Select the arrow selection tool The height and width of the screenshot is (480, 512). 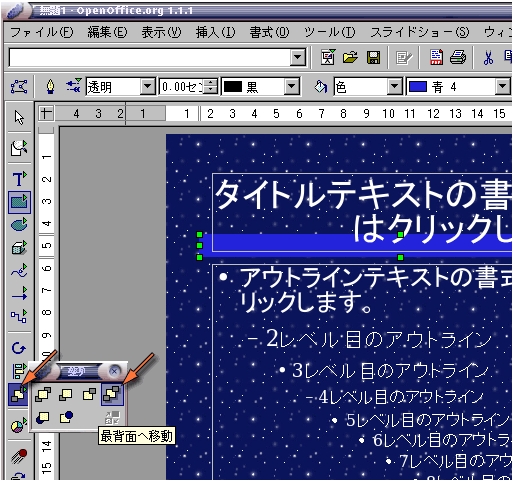[19, 117]
